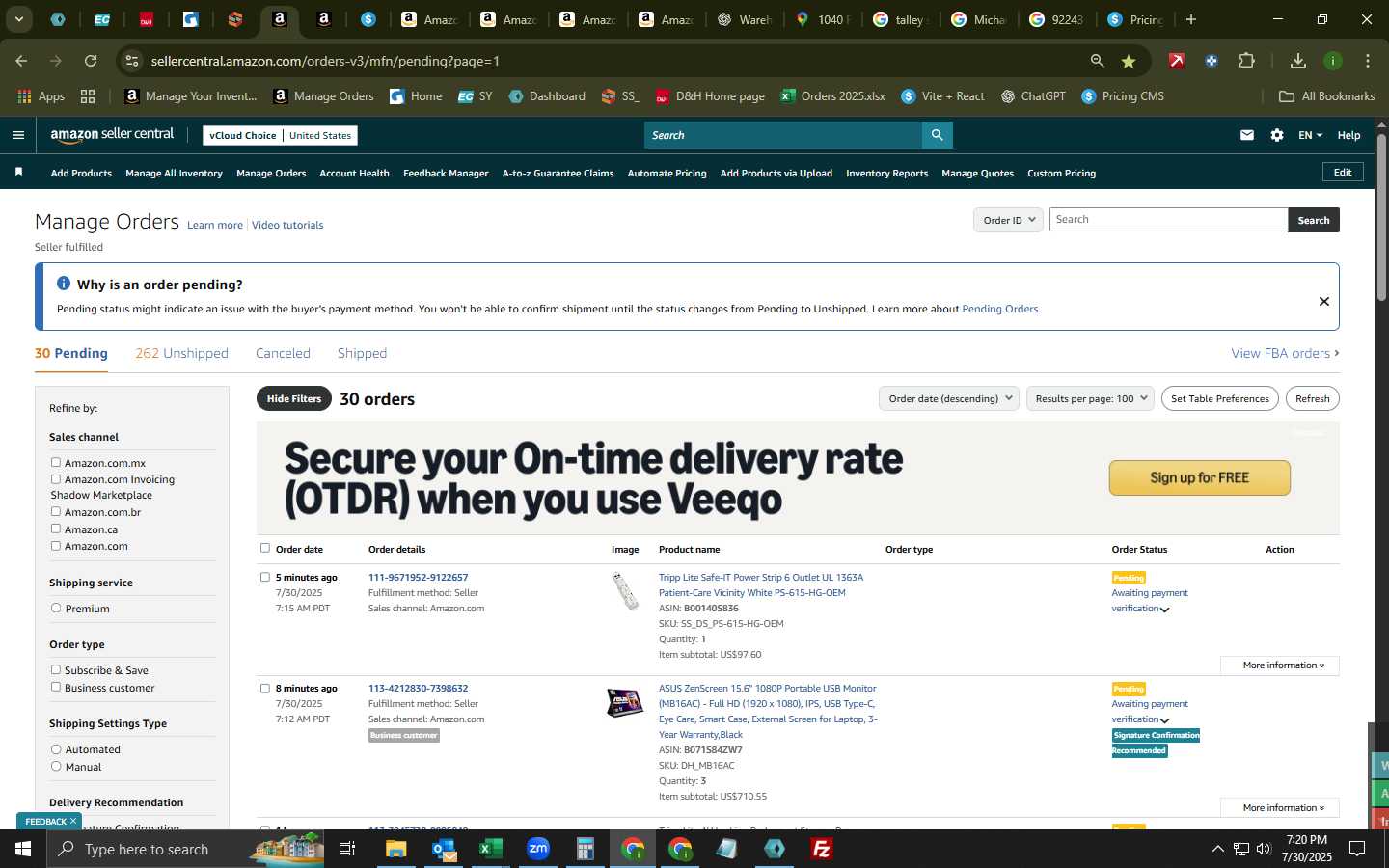Viewport: 1389px width, 868px height.
Task: Close the order pending info banner
Action: [x=1324, y=301]
